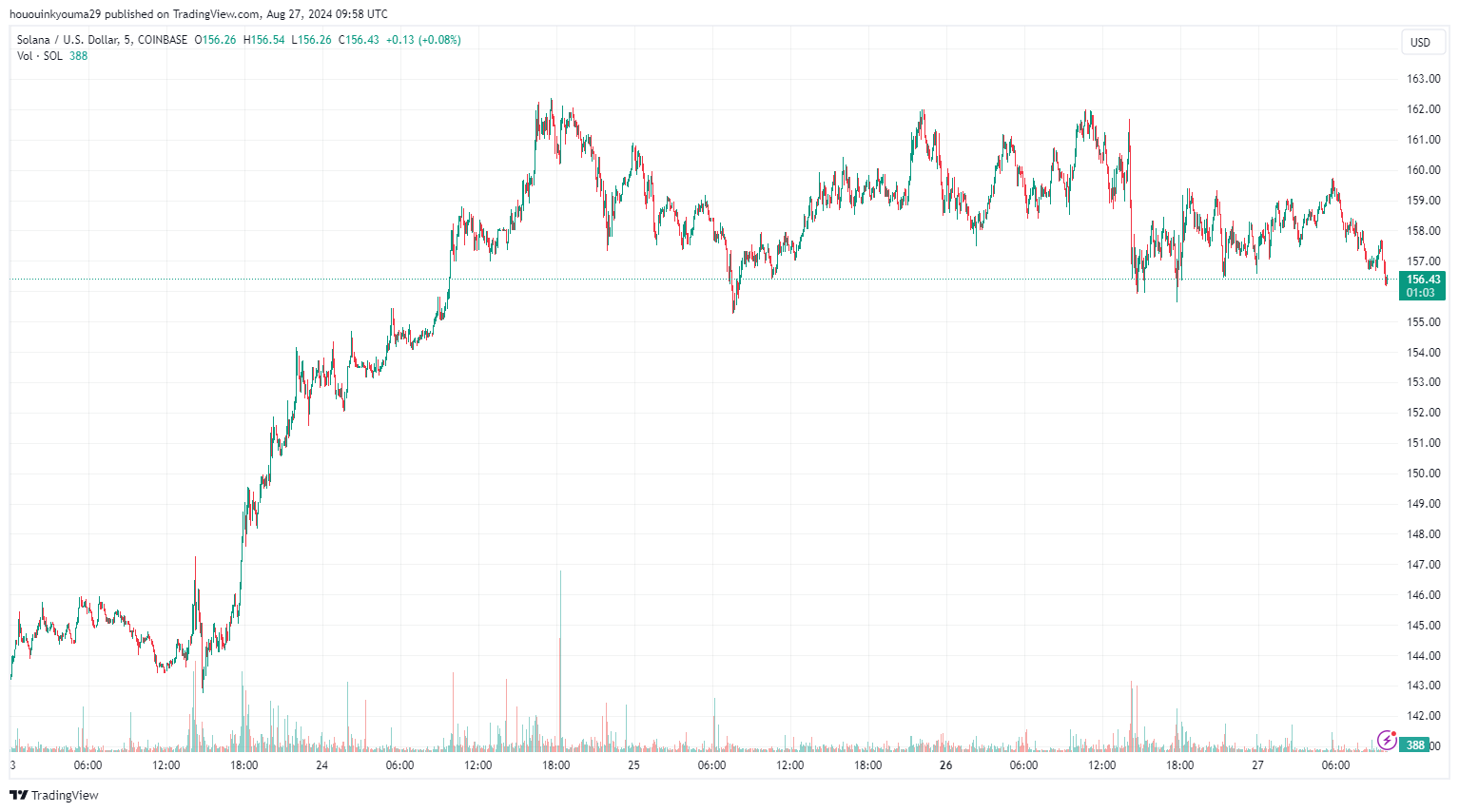Click the TradingView logo at bottom left
The width and height of the screenshot is (1459, 812).
pos(54,795)
